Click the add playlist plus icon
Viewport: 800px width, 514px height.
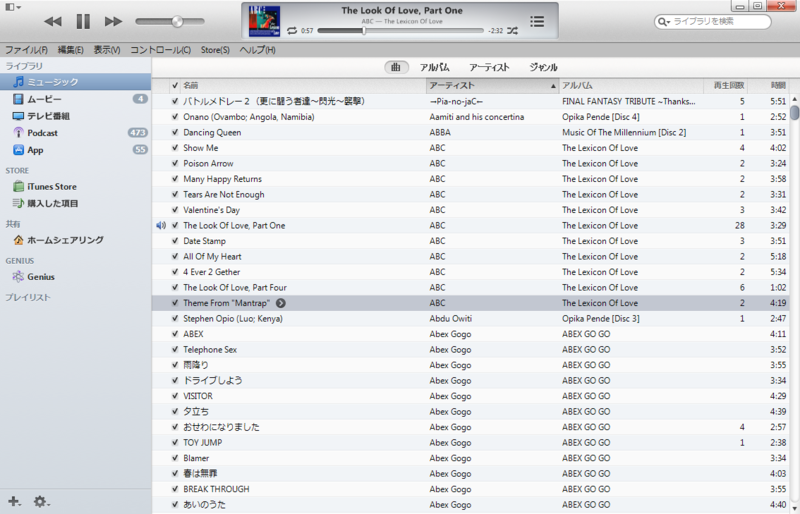(x=14, y=501)
